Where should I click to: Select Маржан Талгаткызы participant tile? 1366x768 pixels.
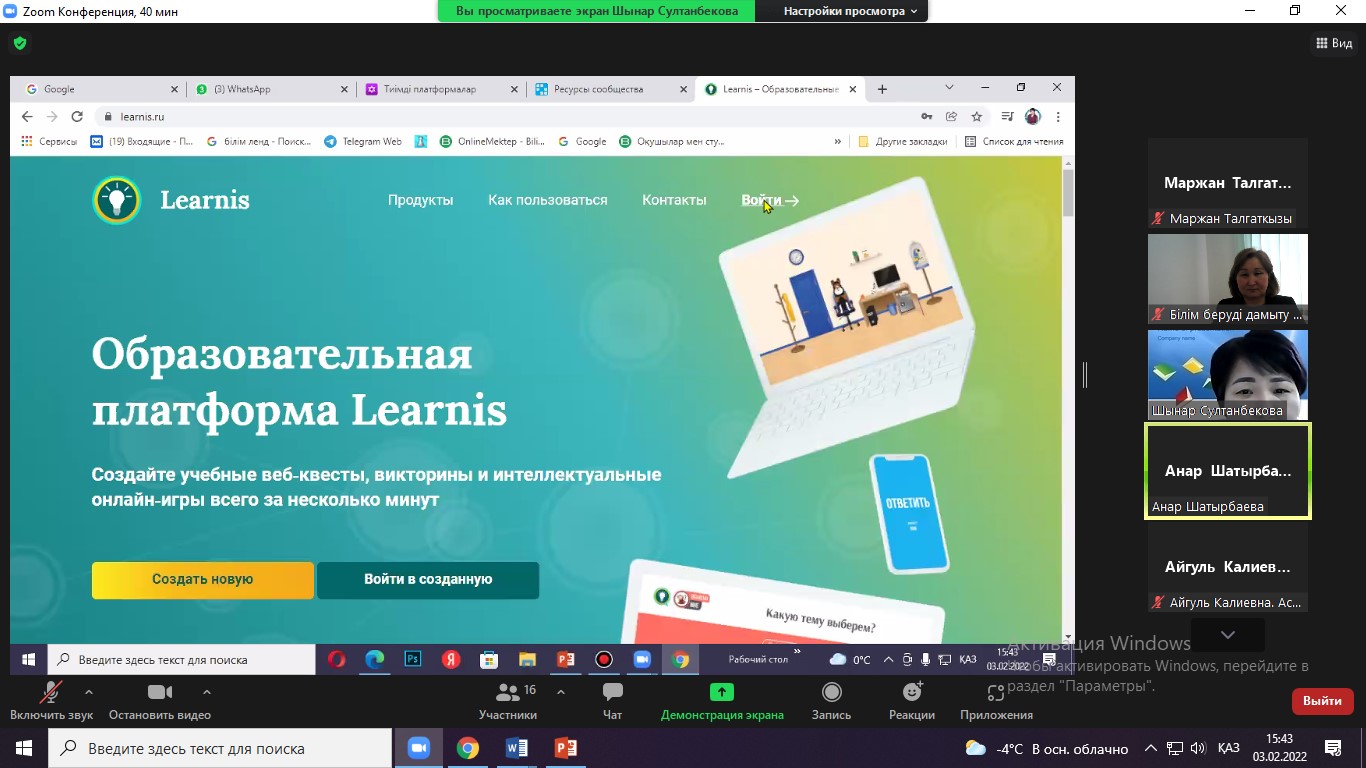(x=1228, y=183)
